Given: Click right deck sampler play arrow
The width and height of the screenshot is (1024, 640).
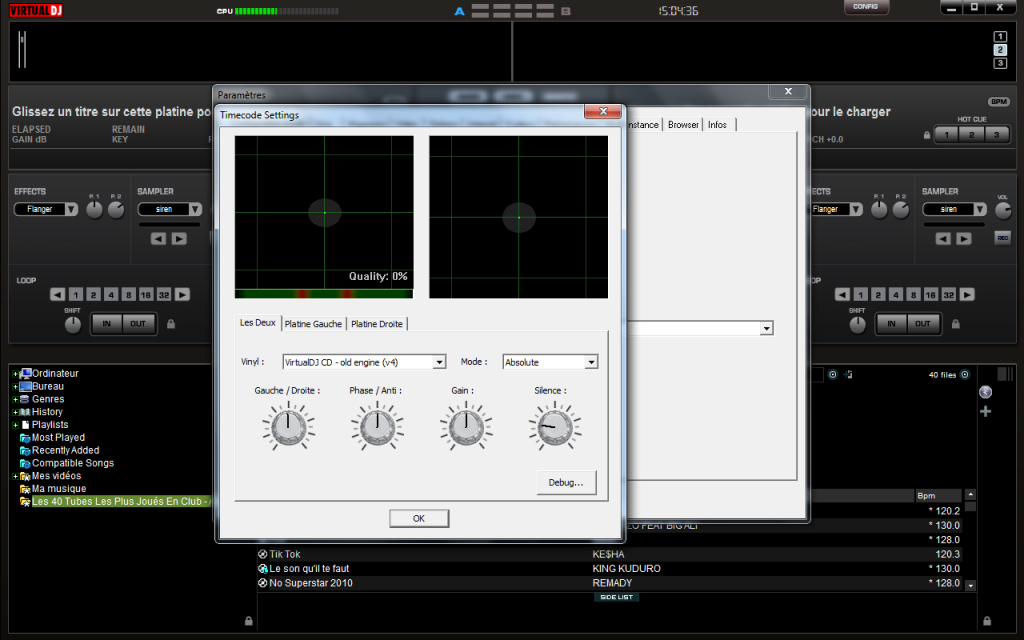Looking at the screenshot, I should click(964, 239).
